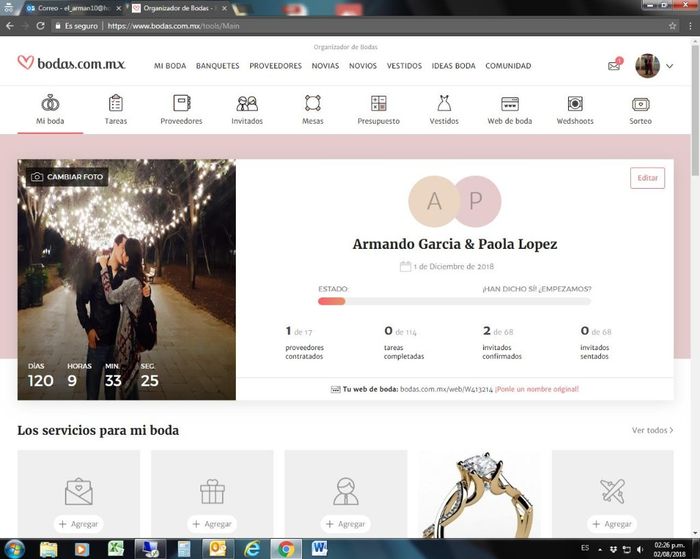This screenshot has width=700, height=559.
Task: Click the Editar button
Action: [647, 178]
